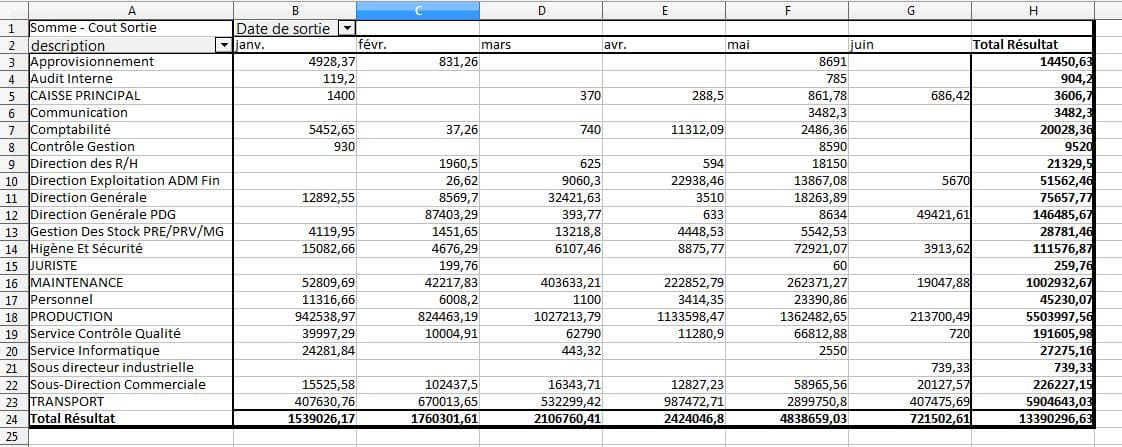Screen dimensions: 1122x447
Task: Select the mai total 4838659,03
Action: coord(787,418)
